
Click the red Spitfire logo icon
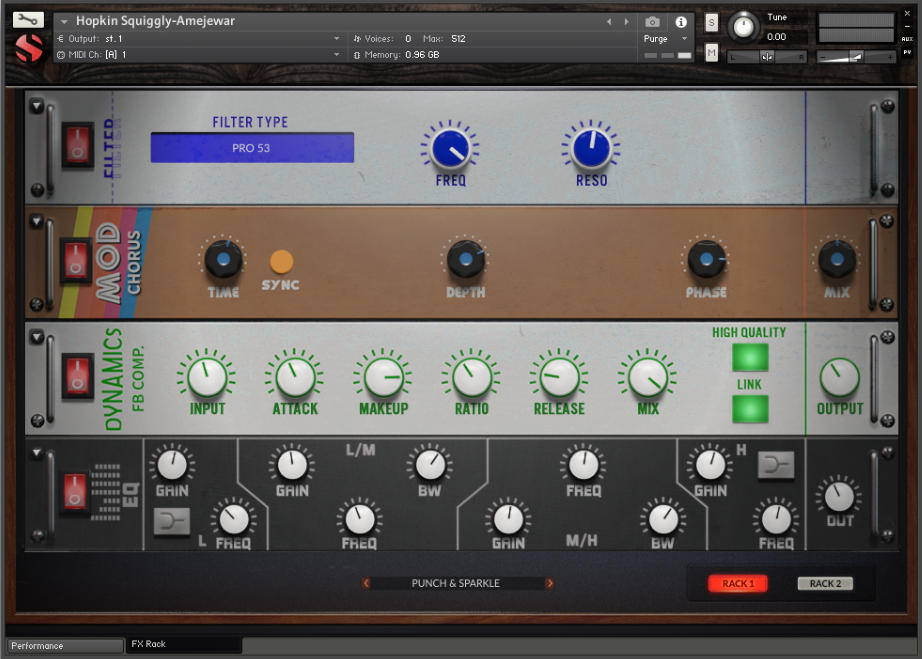pos(28,46)
